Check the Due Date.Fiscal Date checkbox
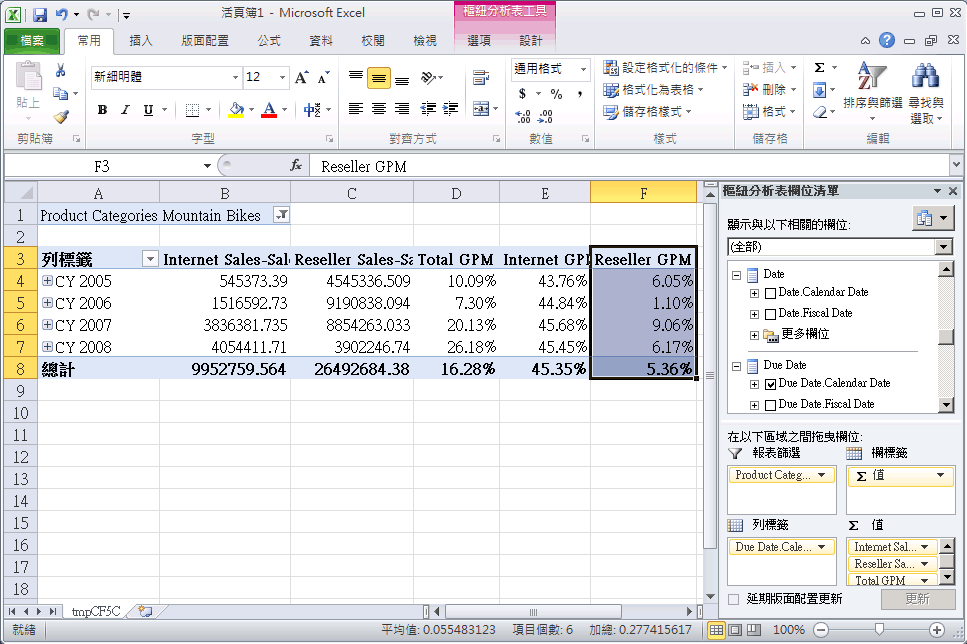 (770, 405)
